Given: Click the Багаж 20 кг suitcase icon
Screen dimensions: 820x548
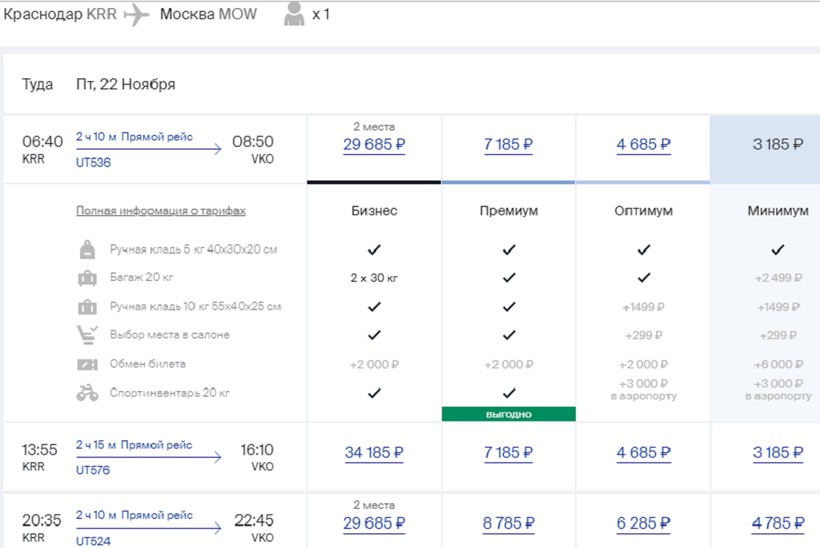Looking at the screenshot, I should [x=88, y=277].
